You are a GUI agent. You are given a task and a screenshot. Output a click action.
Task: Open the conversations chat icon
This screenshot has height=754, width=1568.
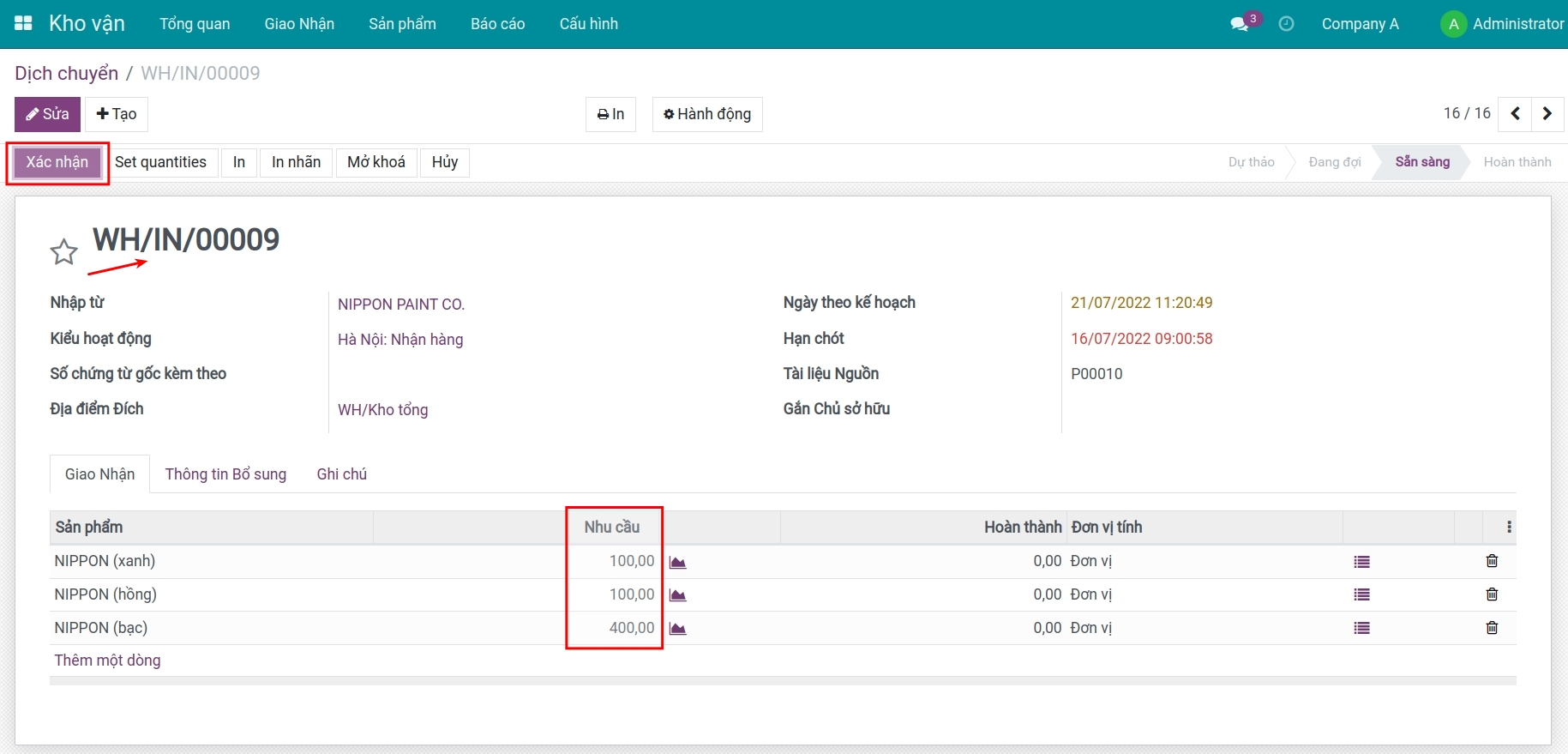pos(1240,24)
